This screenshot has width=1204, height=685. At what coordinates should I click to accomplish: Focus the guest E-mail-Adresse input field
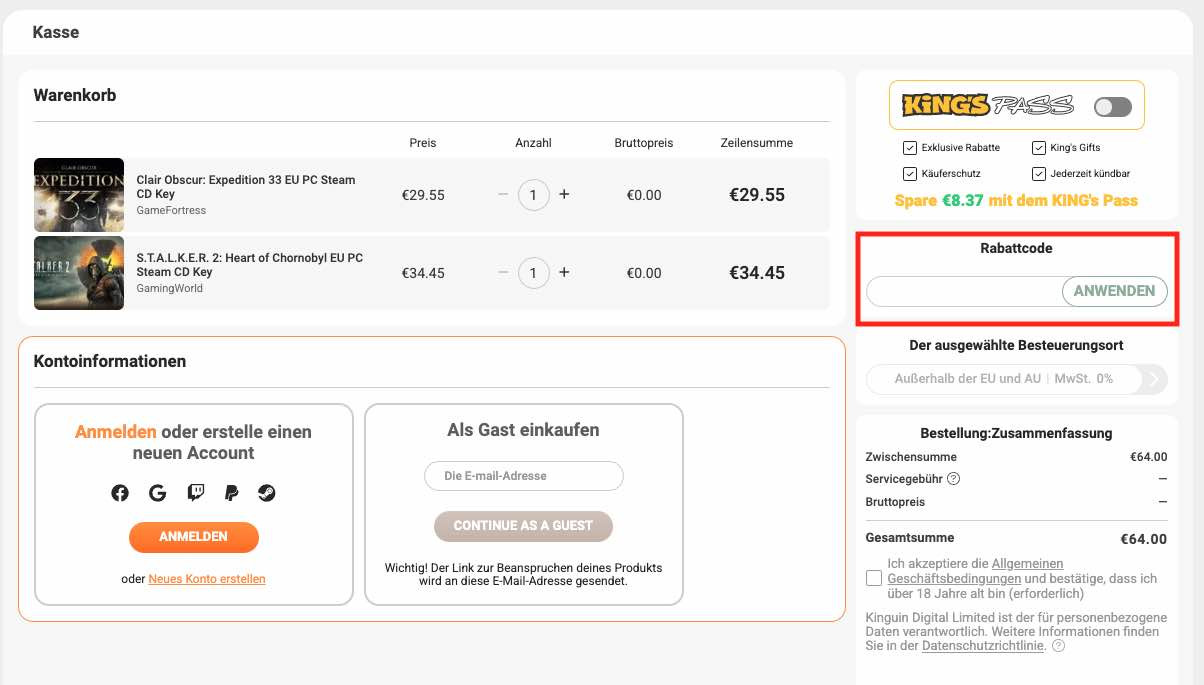pos(523,476)
